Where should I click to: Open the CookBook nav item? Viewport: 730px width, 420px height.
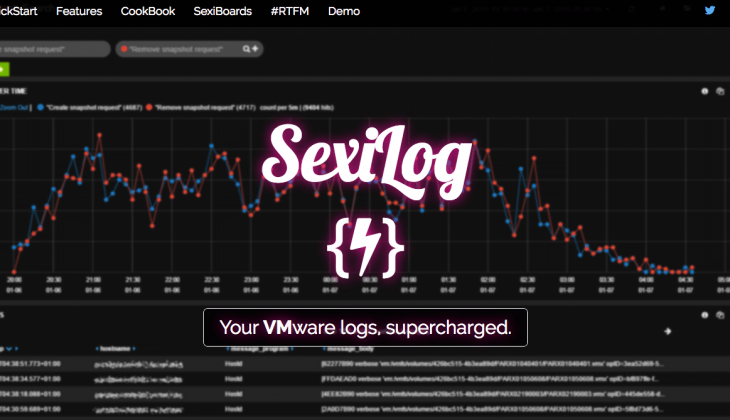[x=148, y=11]
